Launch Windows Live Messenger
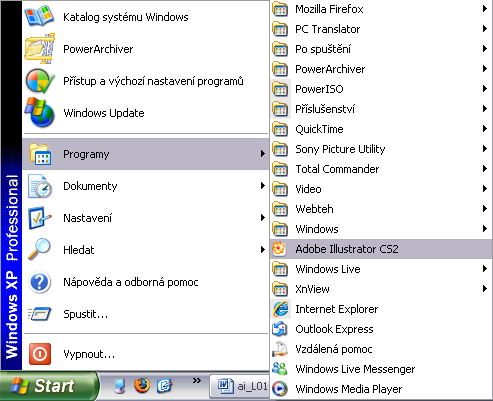Image resolution: width=493 pixels, height=401 pixels. (x=381, y=369)
